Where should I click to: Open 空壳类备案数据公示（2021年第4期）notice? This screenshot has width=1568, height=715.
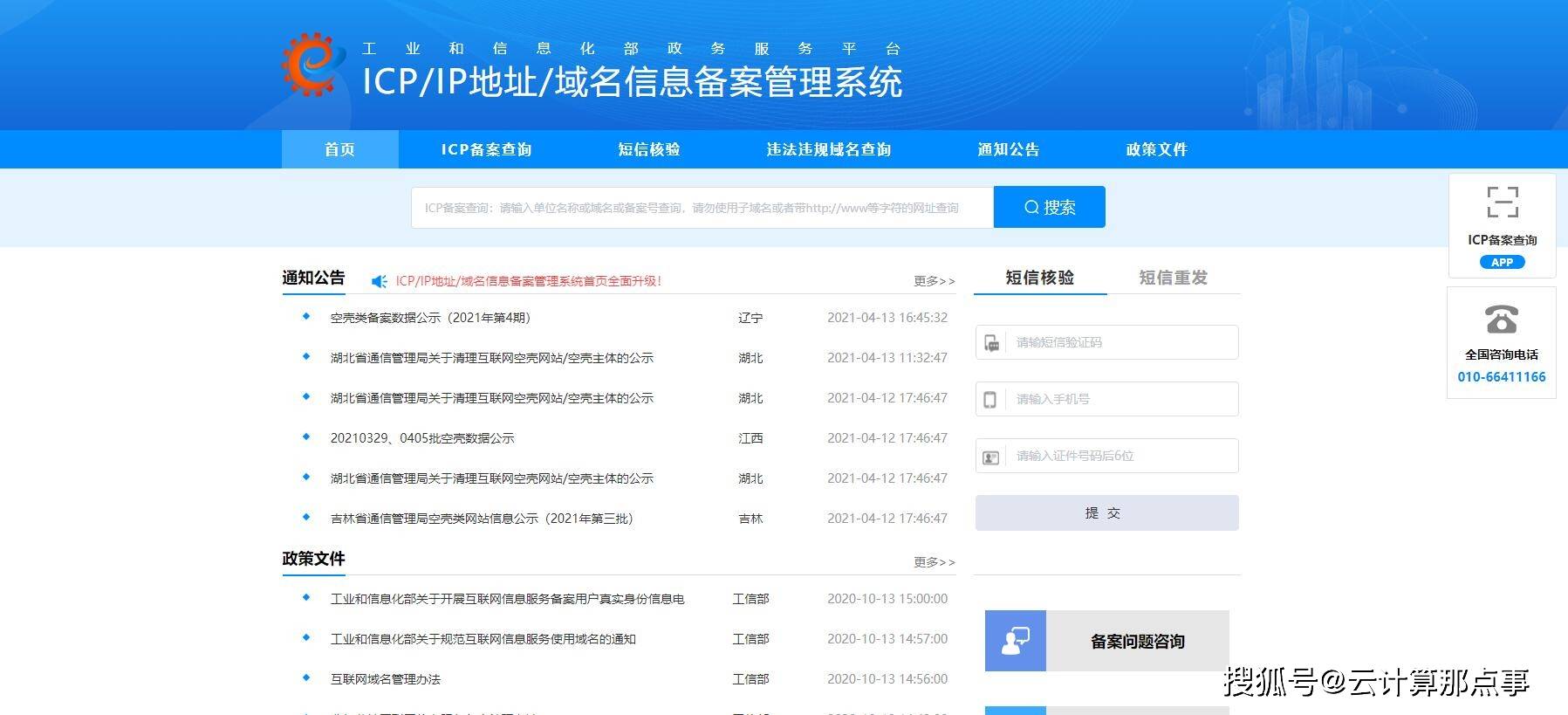(x=429, y=318)
